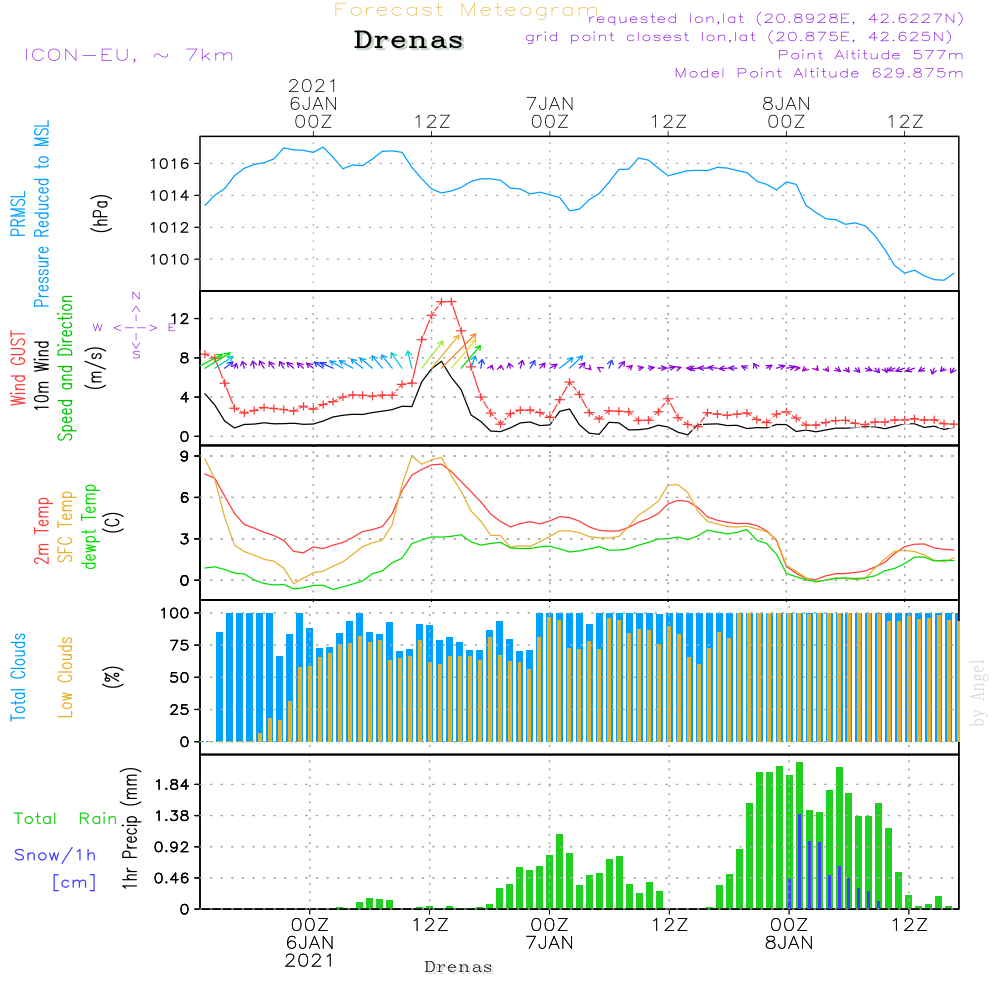Click the 'PRMSL' axis label

(18, 214)
